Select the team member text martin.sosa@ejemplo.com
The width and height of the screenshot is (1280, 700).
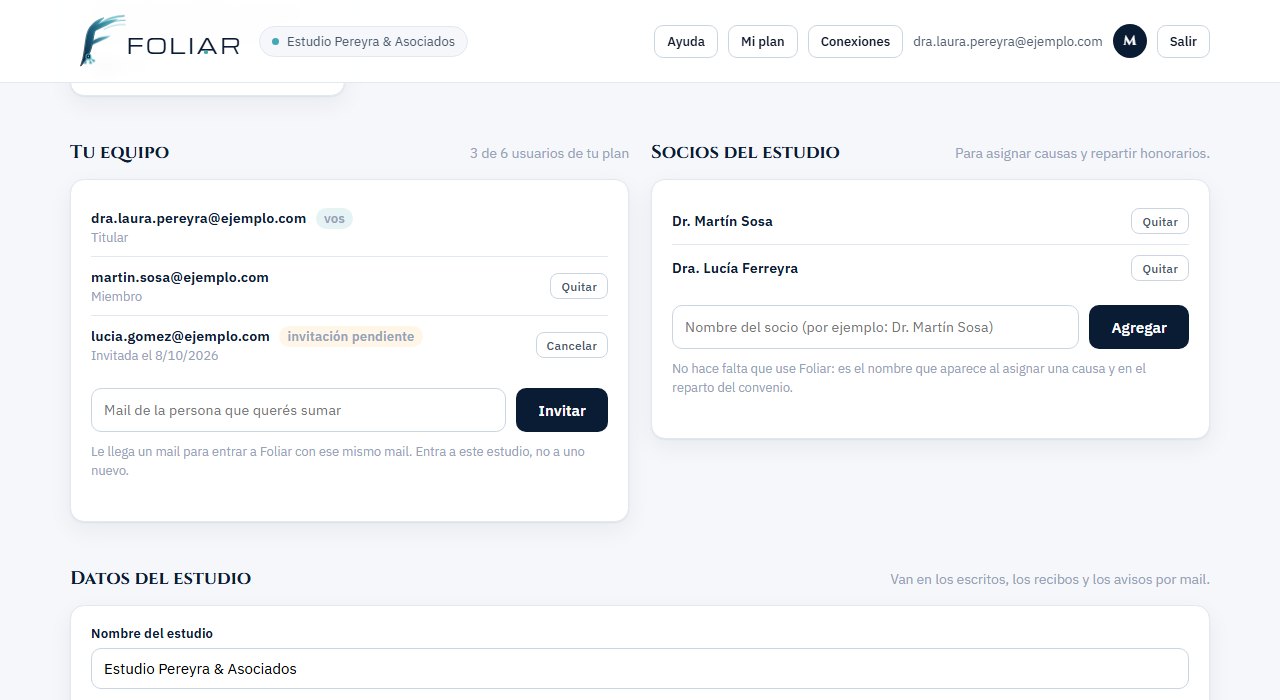180,277
